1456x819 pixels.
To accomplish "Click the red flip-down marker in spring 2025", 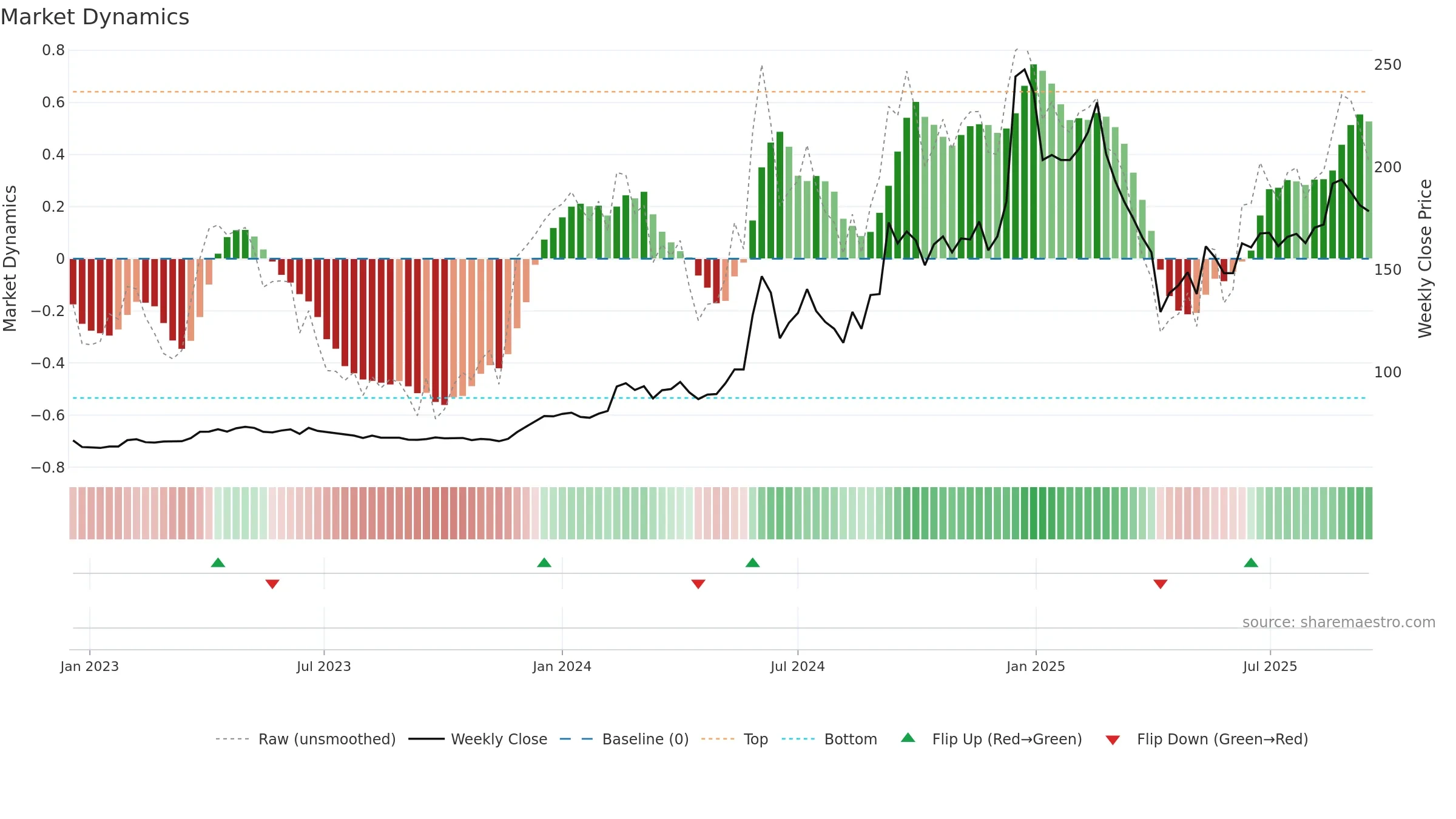I will click(1161, 584).
